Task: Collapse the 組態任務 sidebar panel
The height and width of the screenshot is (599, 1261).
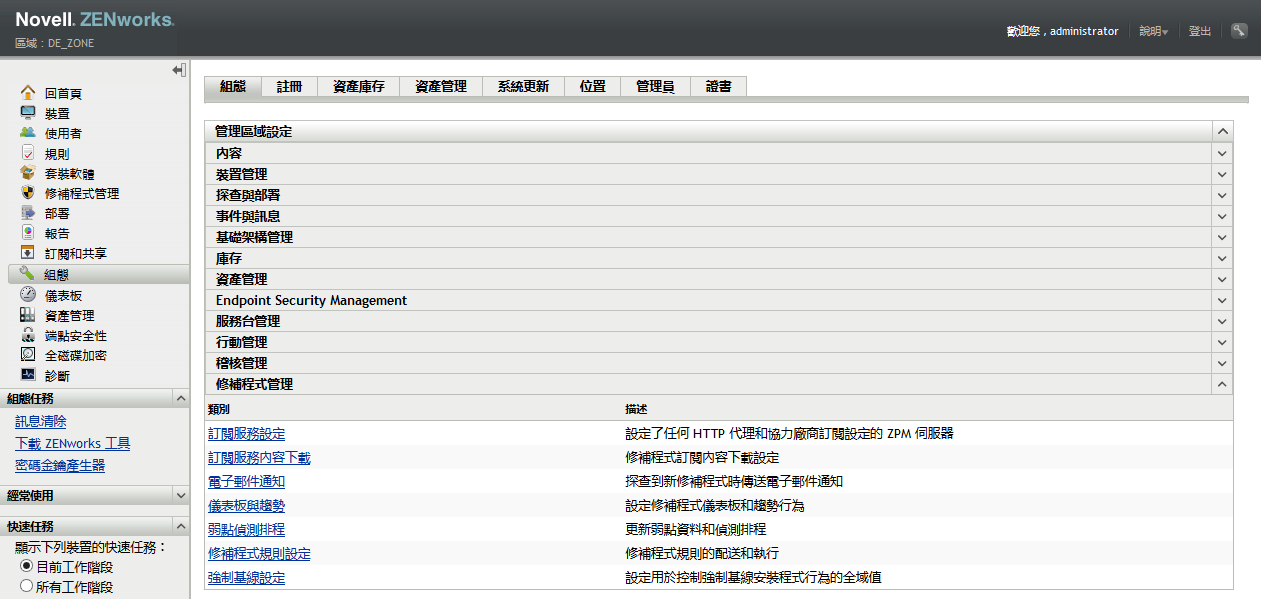Action: (x=180, y=398)
